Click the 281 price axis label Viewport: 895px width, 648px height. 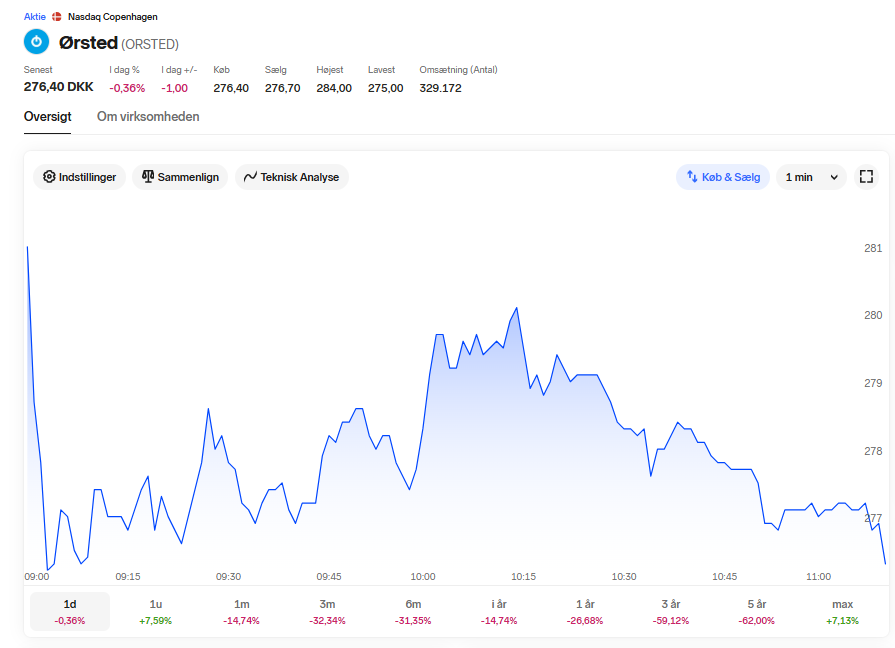(873, 248)
